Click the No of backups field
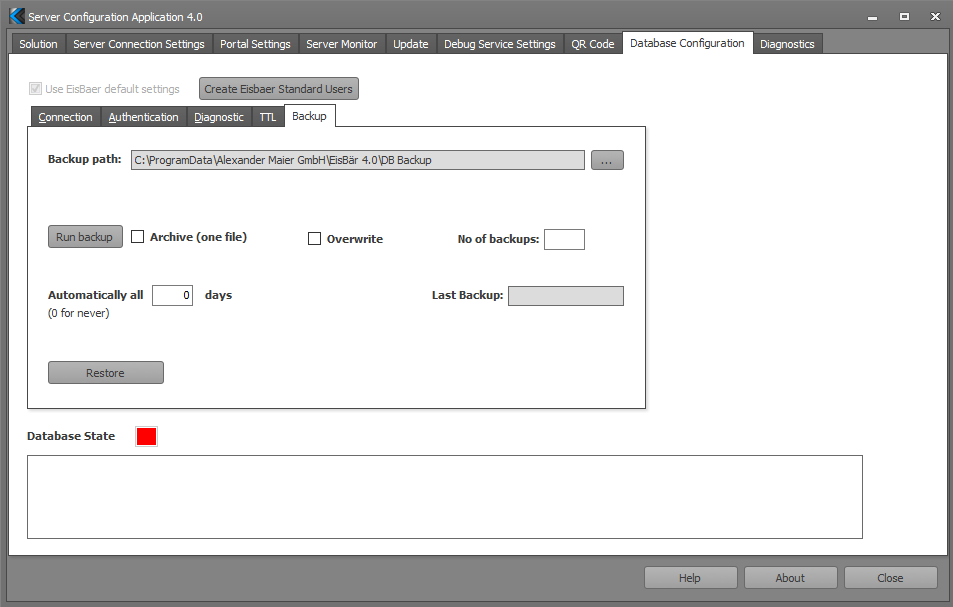This screenshot has height=607, width=953. tap(564, 239)
